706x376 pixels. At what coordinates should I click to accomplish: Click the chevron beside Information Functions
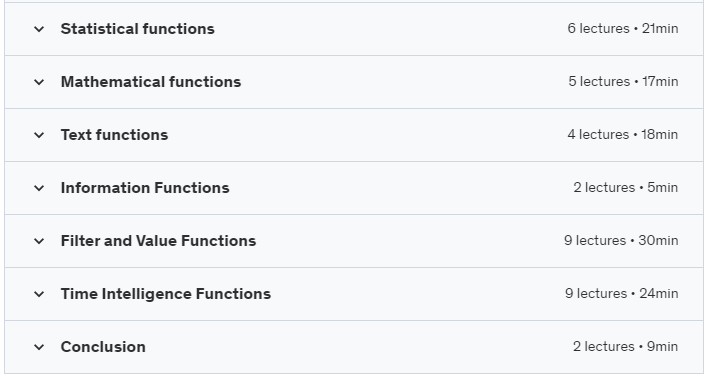[x=39, y=188]
